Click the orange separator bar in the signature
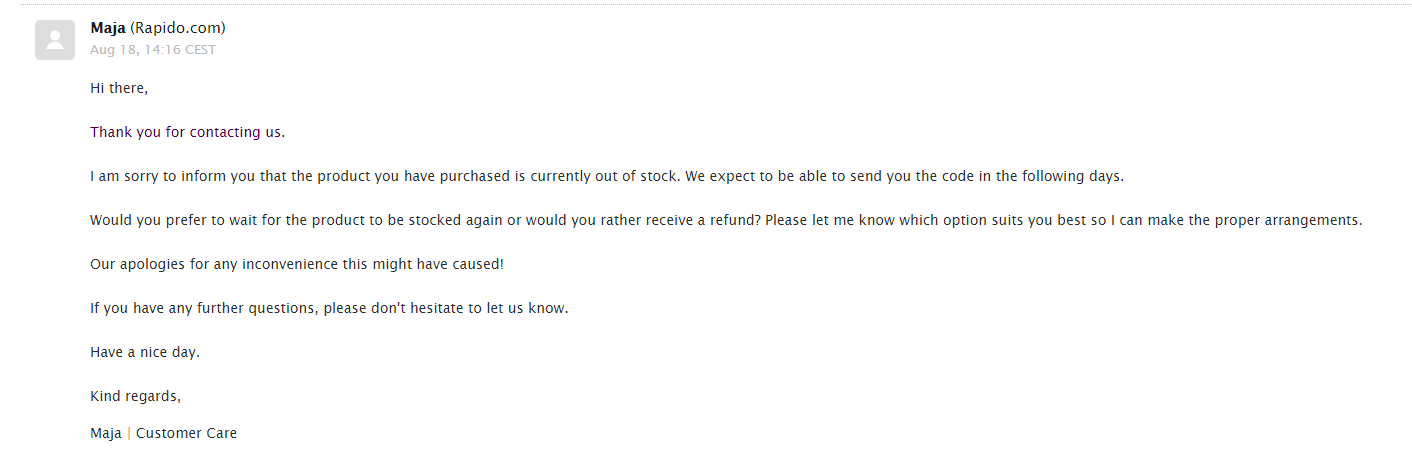The image size is (1412, 467). click(x=129, y=434)
